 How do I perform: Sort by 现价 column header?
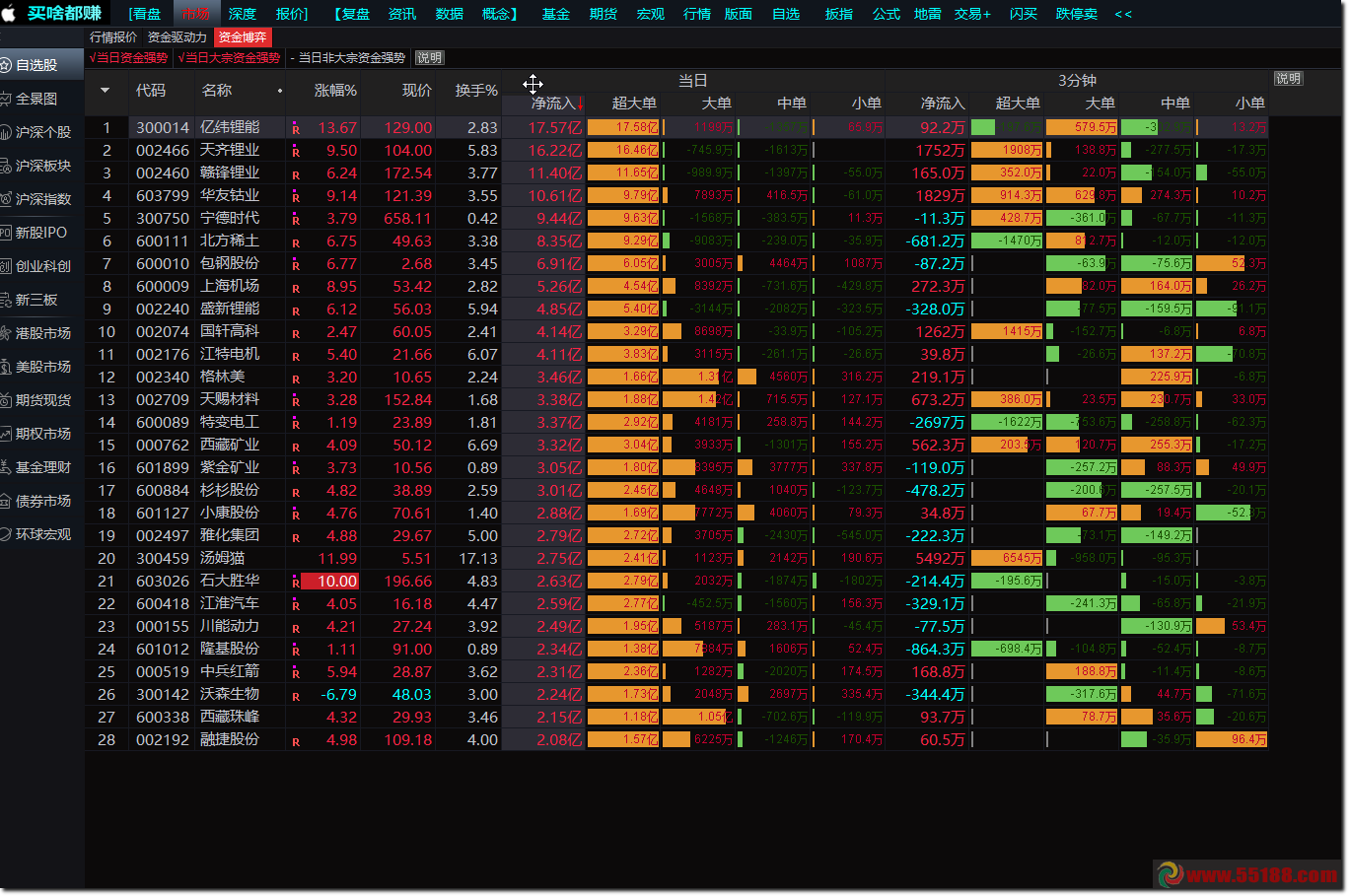pos(417,91)
